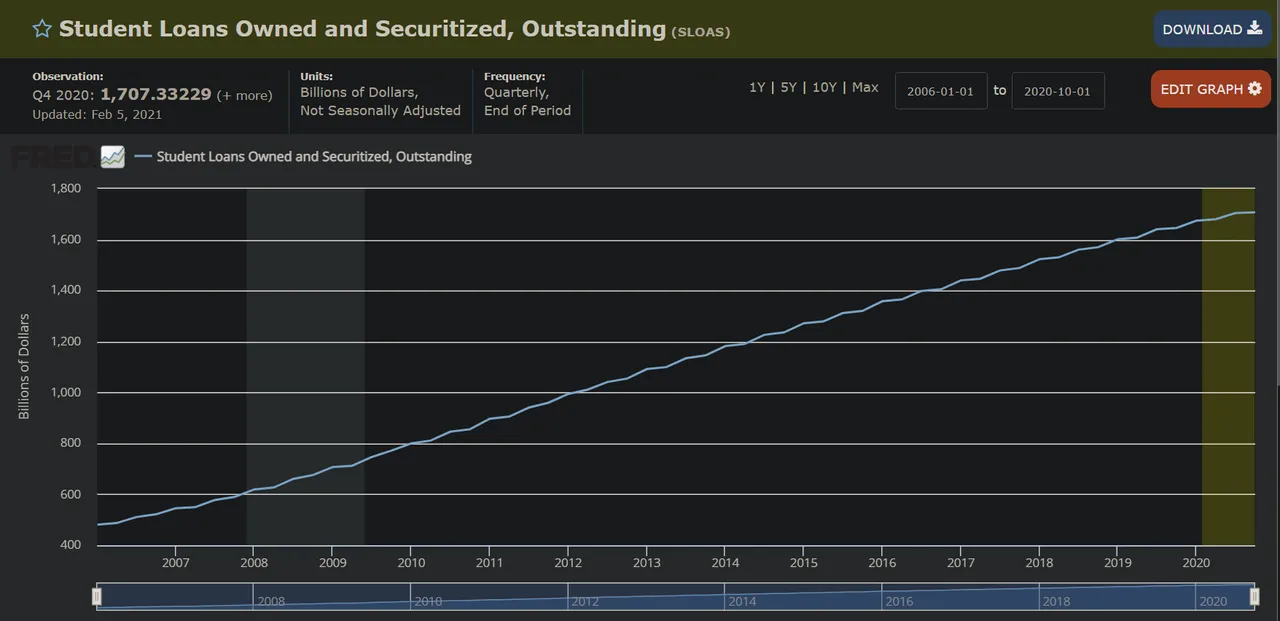
Task: Click the SLOAS series code
Action: [x=700, y=32]
